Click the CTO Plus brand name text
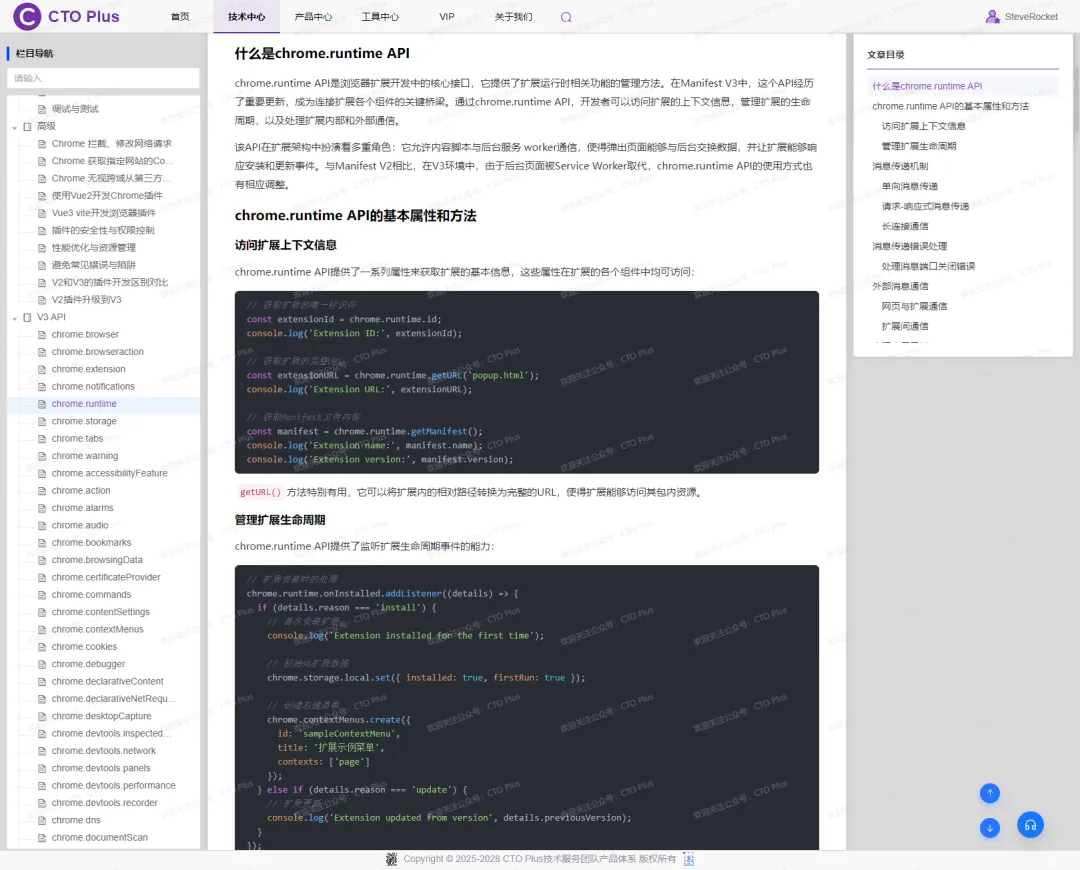Image resolution: width=1080 pixels, height=870 pixels. coord(84,17)
